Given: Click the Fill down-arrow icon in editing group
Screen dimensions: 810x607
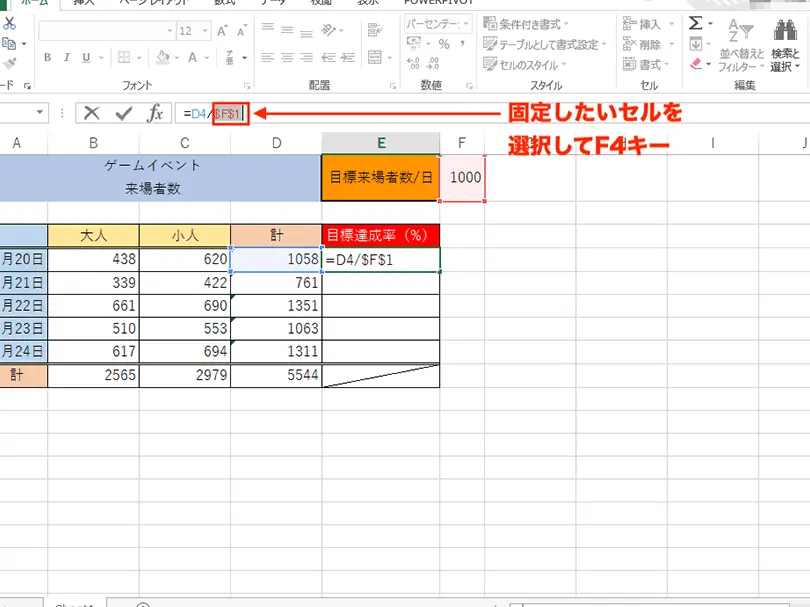Looking at the screenshot, I should [x=696, y=44].
